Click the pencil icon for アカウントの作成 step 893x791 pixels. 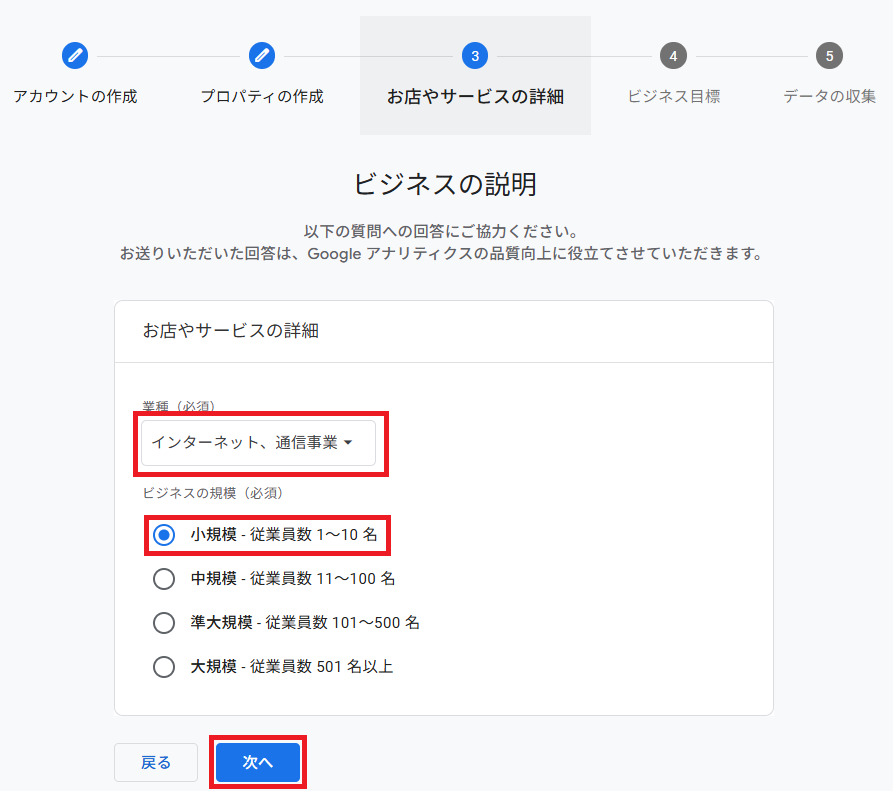tap(75, 56)
